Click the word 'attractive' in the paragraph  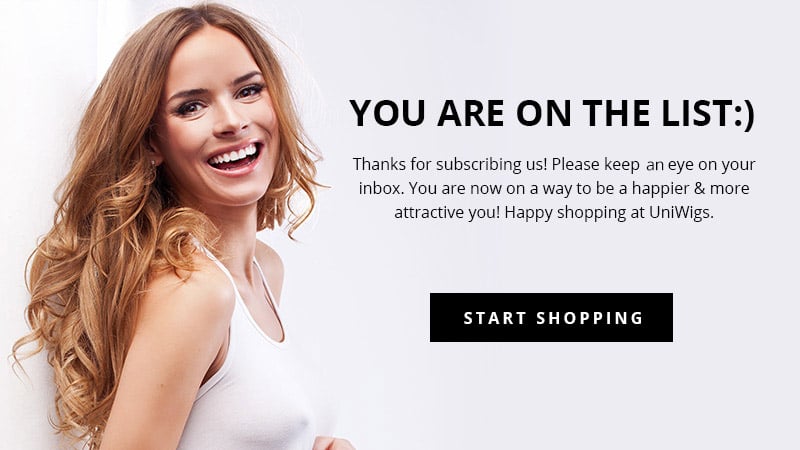tap(429, 212)
